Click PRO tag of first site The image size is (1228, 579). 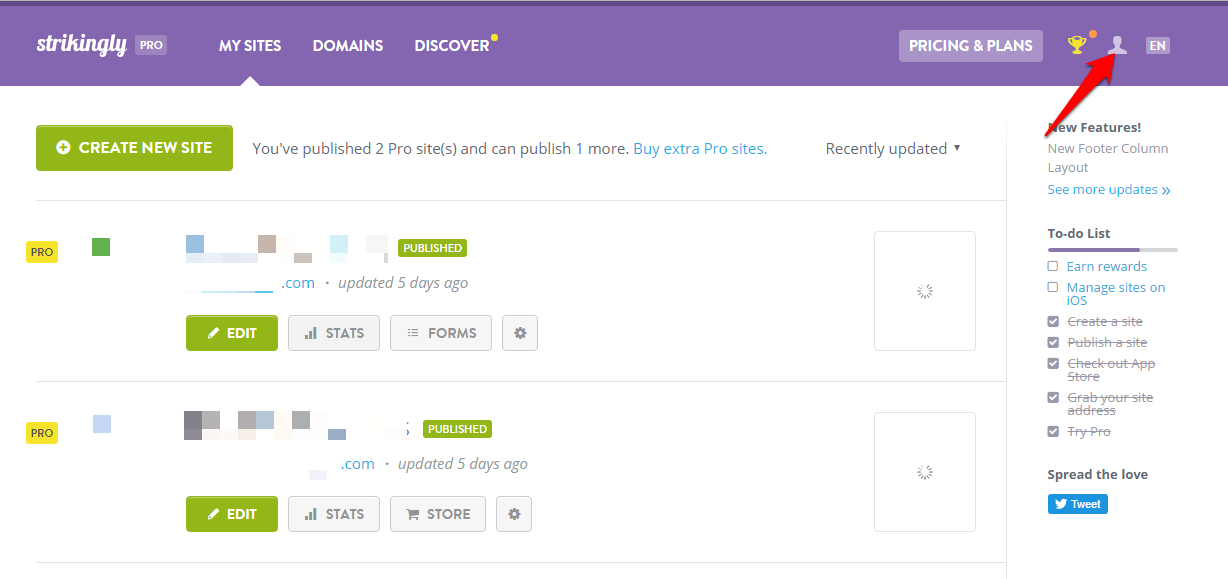(42, 252)
